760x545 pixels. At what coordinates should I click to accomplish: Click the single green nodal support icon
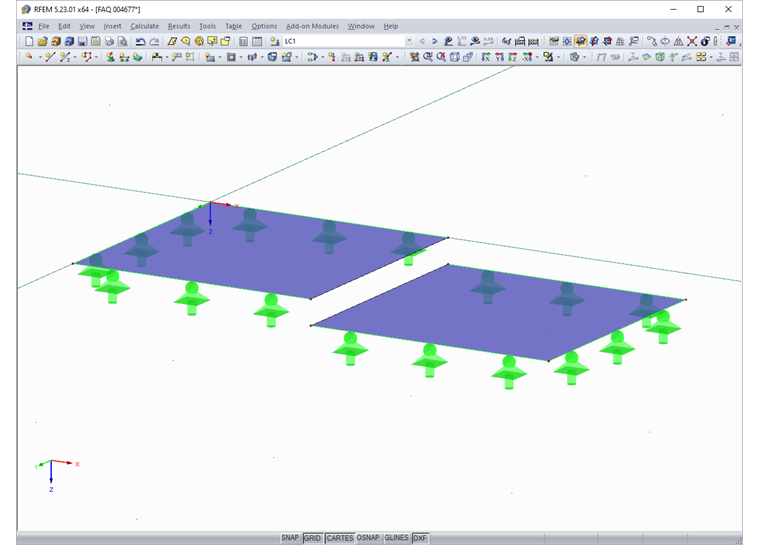[x=111, y=57]
